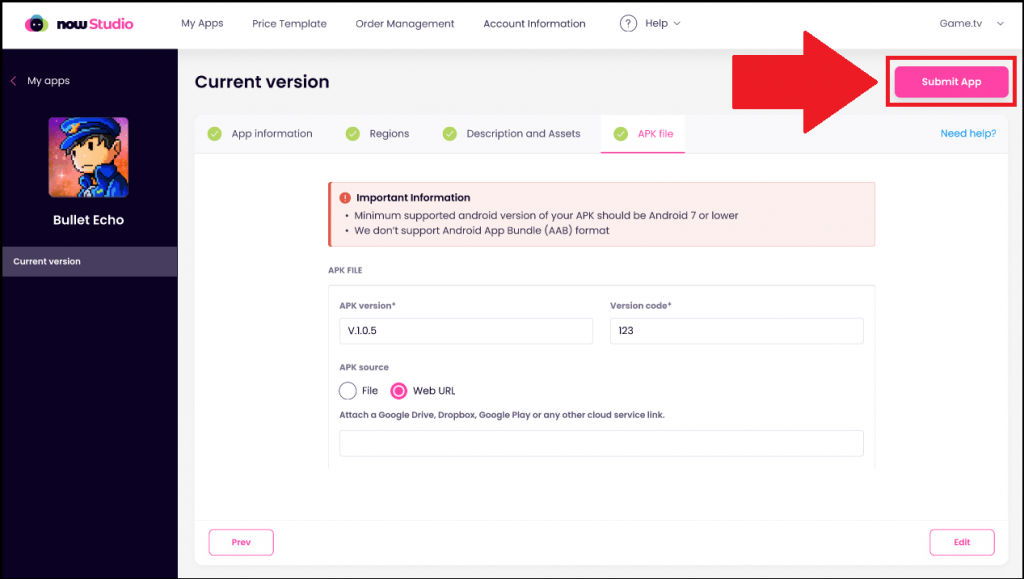This screenshot has width=1024, height=579.
Task: Switch to the APK file tab
Action: pyautogui.click(x=656, y=132)
